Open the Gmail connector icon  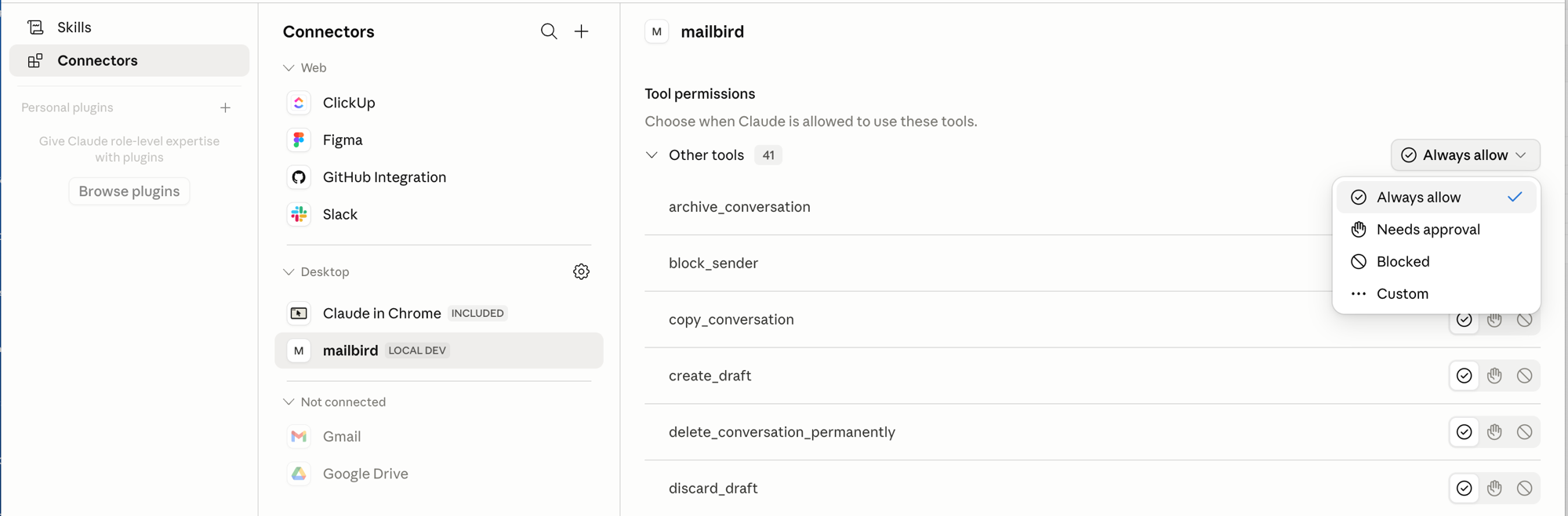[299, 437]
